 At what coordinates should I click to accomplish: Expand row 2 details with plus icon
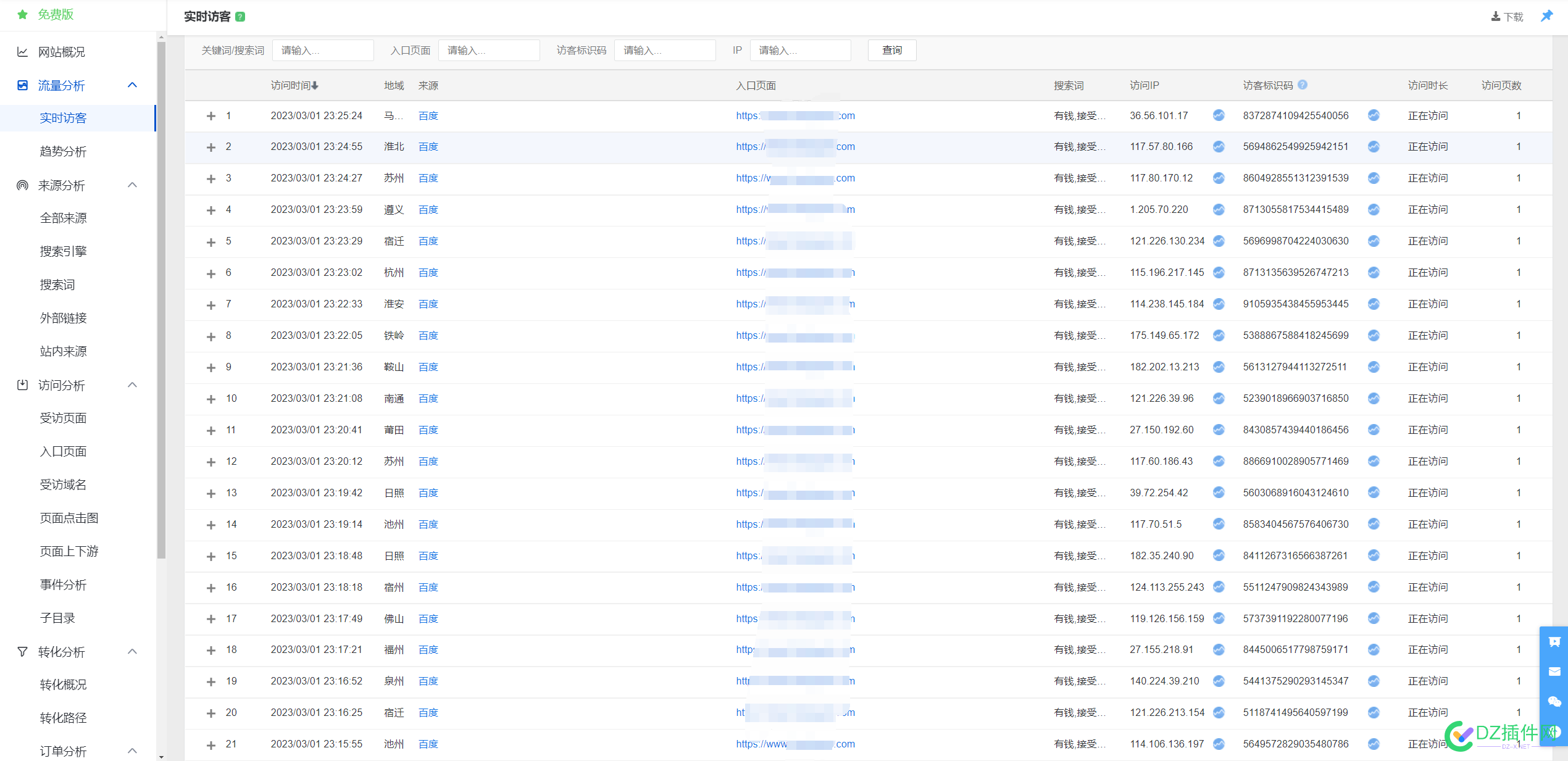[x=211, y=148]
